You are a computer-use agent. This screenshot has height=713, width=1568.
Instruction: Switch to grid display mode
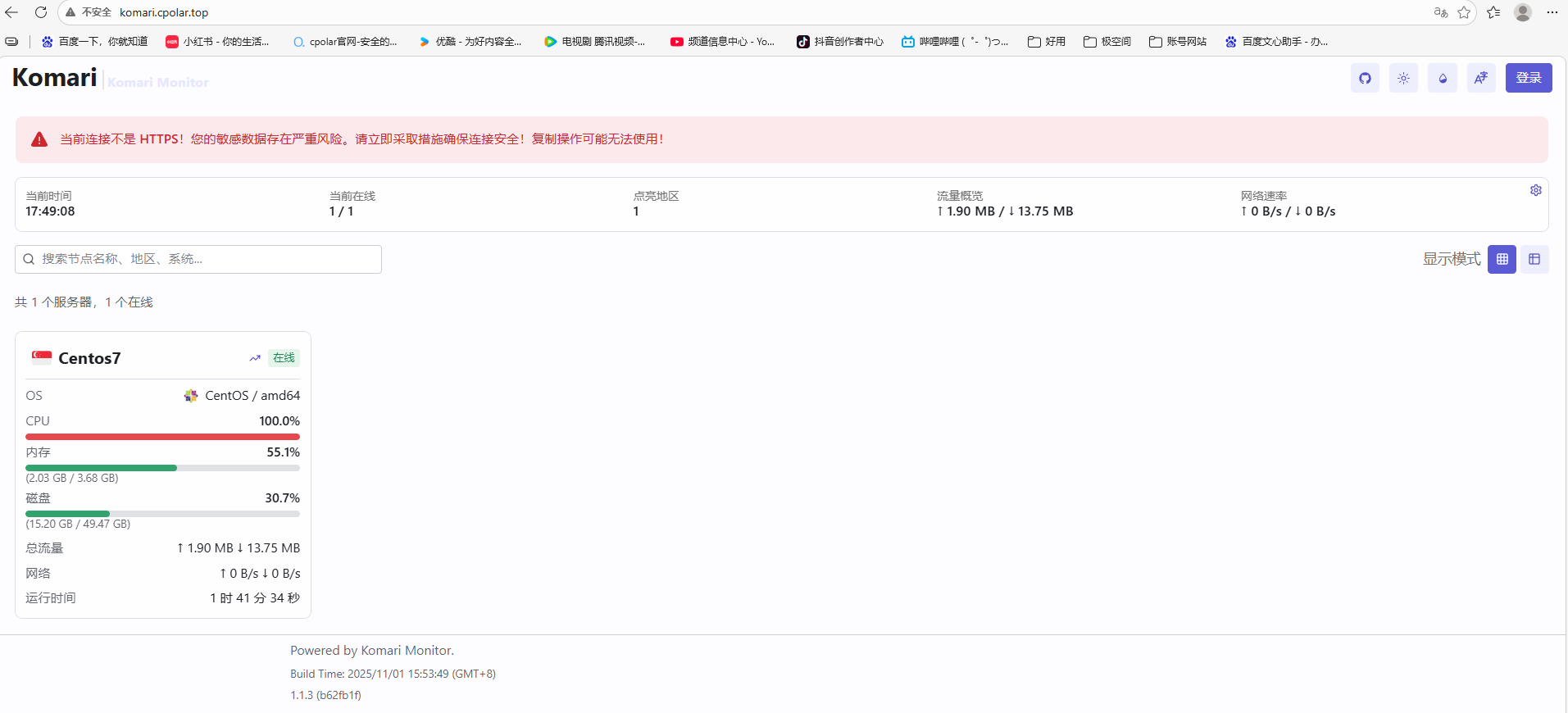pyautogui.click(x=1502, y=259)
